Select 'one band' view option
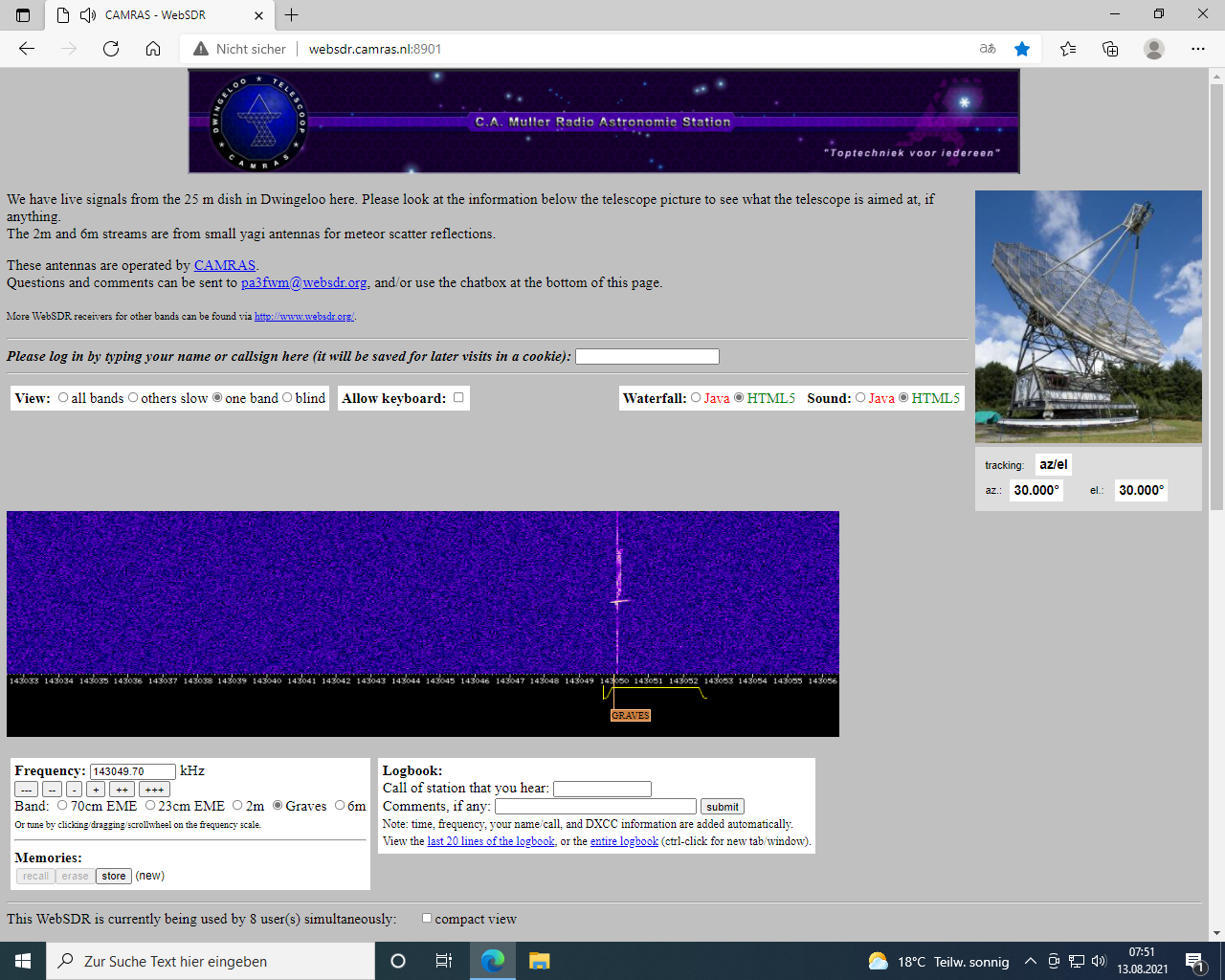This screenshot has width=1225, height=980. click(x=217, y=398)
